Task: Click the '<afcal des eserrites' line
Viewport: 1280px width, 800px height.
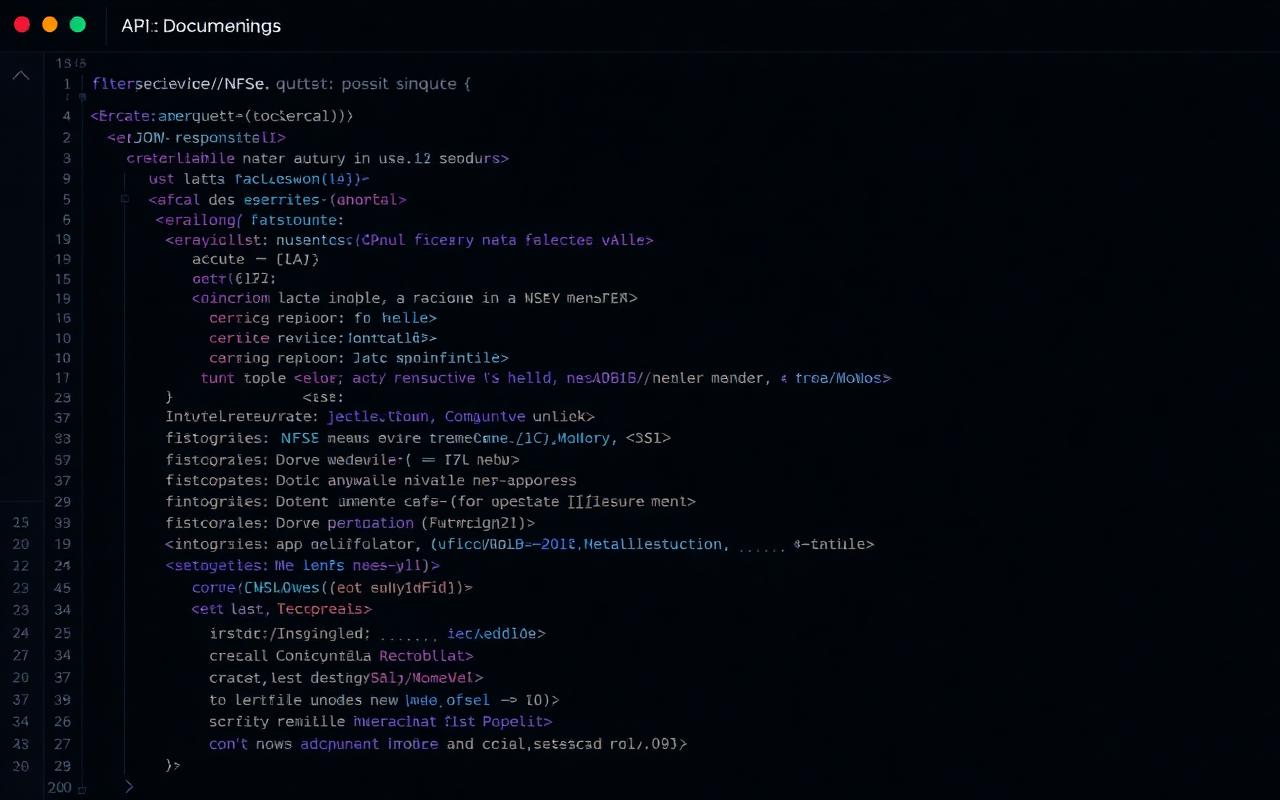Action: click(277, 199)
